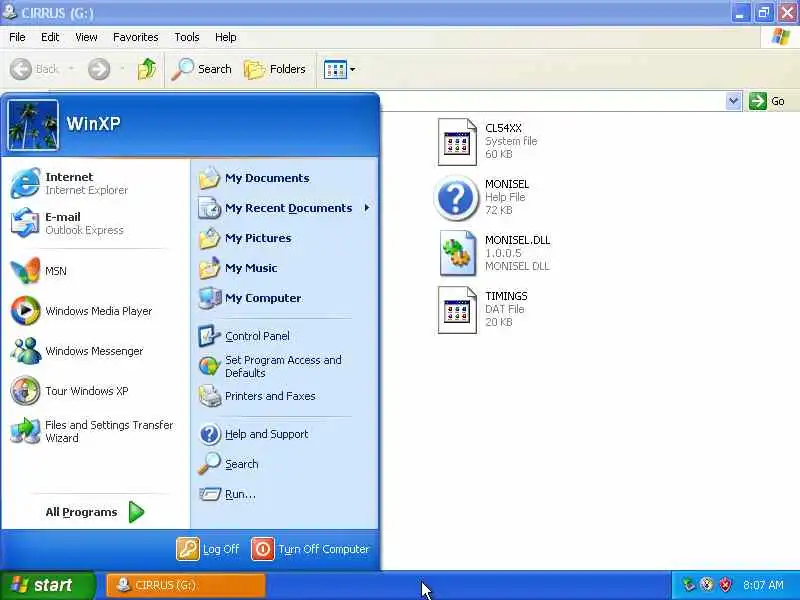The width and height of the screenshot is (800, 600).
Task: Click the Search toolbar button
Action: point(202,69)
